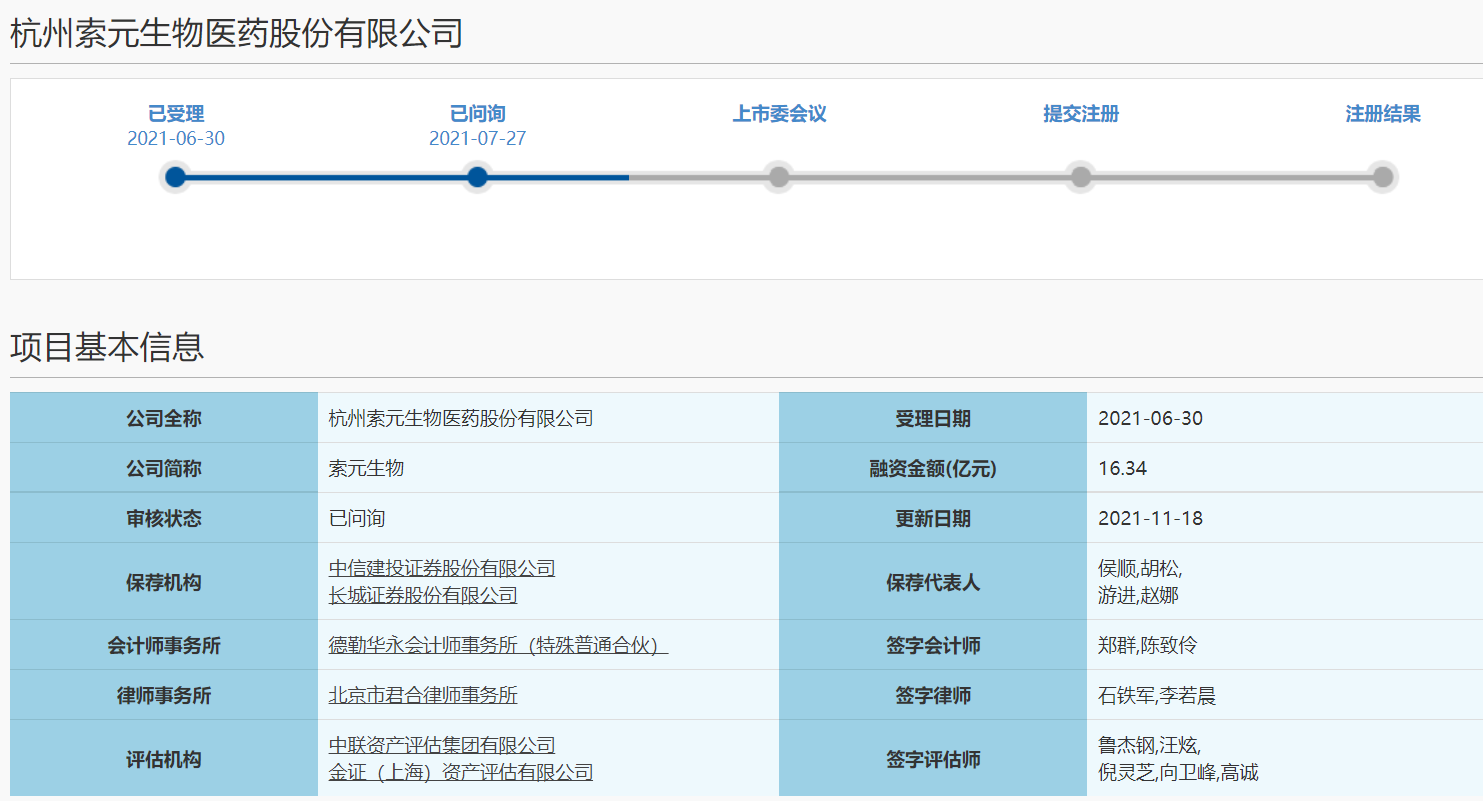The width and height of the screenshot is (1483, 801).
Task: Click the 2021-07-27 inquiry date in timeline
Action: point(478,139)
